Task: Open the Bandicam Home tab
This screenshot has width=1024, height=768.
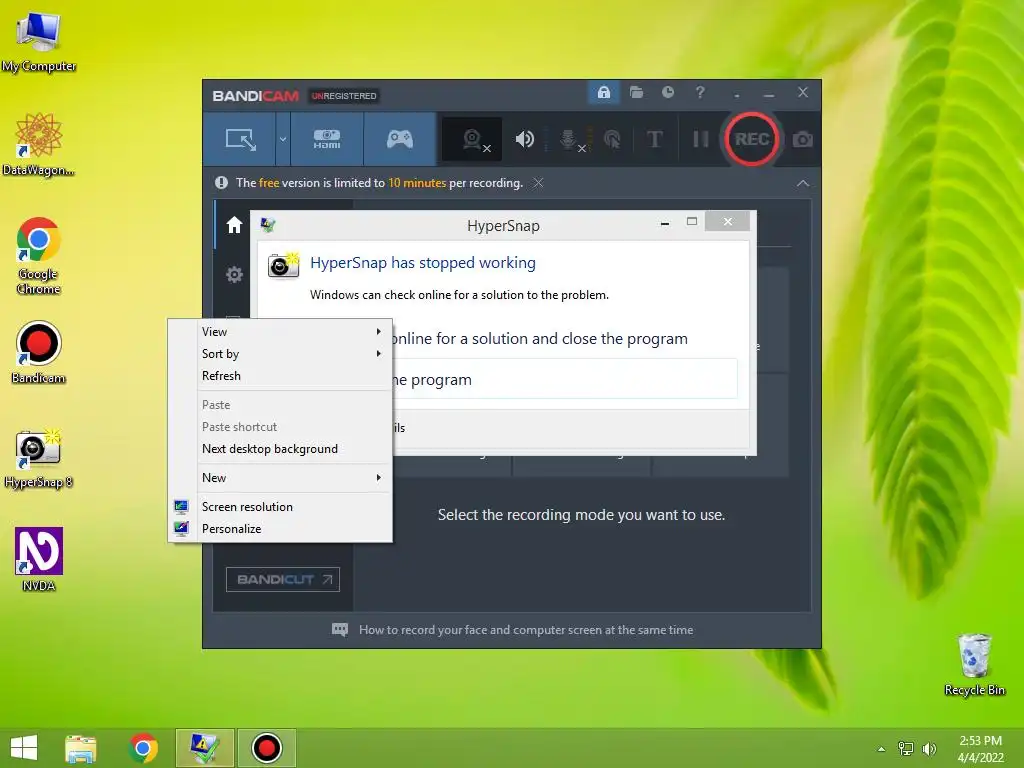Action: (234, 225)
